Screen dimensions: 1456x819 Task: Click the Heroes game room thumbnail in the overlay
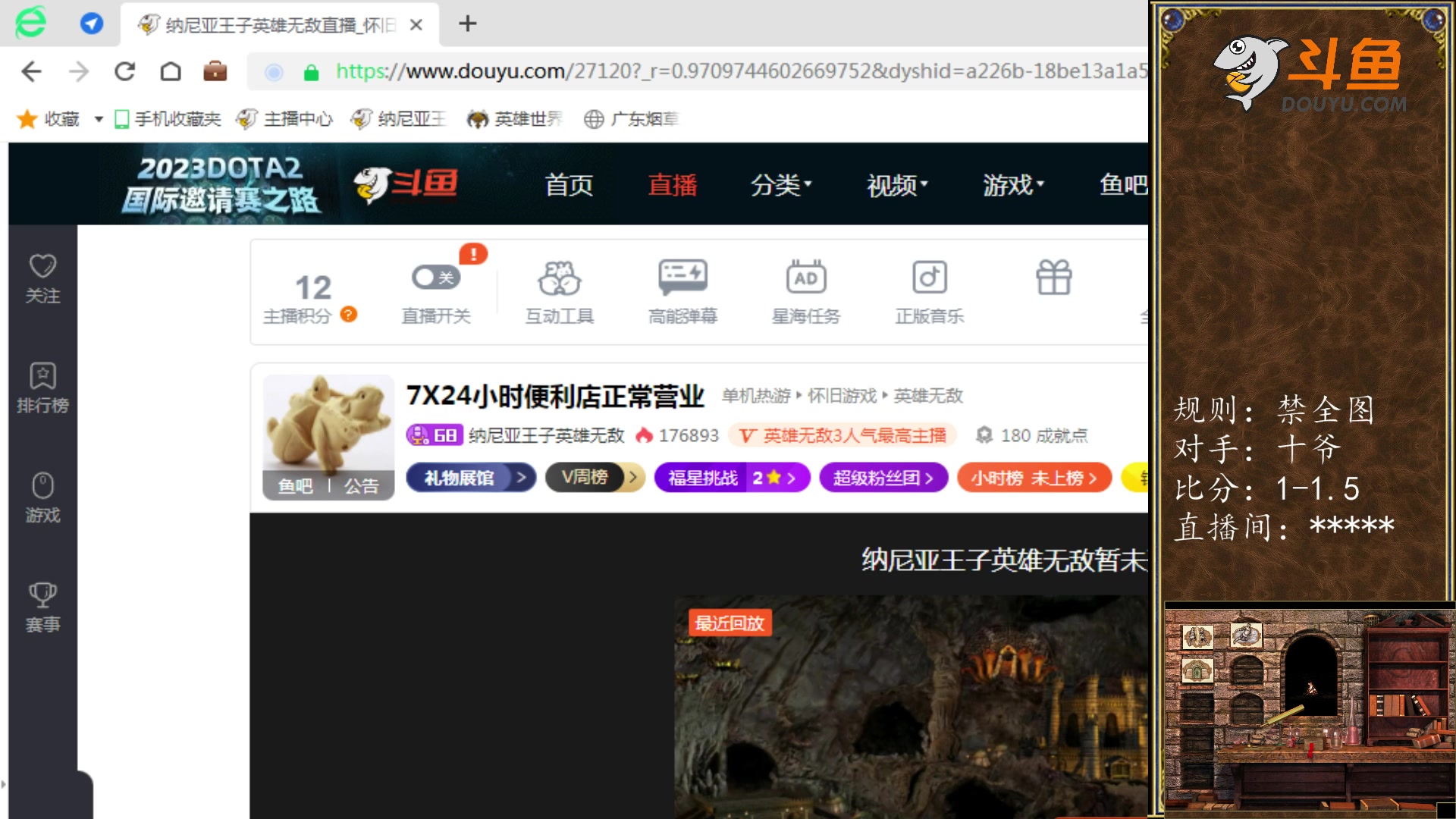click(1310, 709)
